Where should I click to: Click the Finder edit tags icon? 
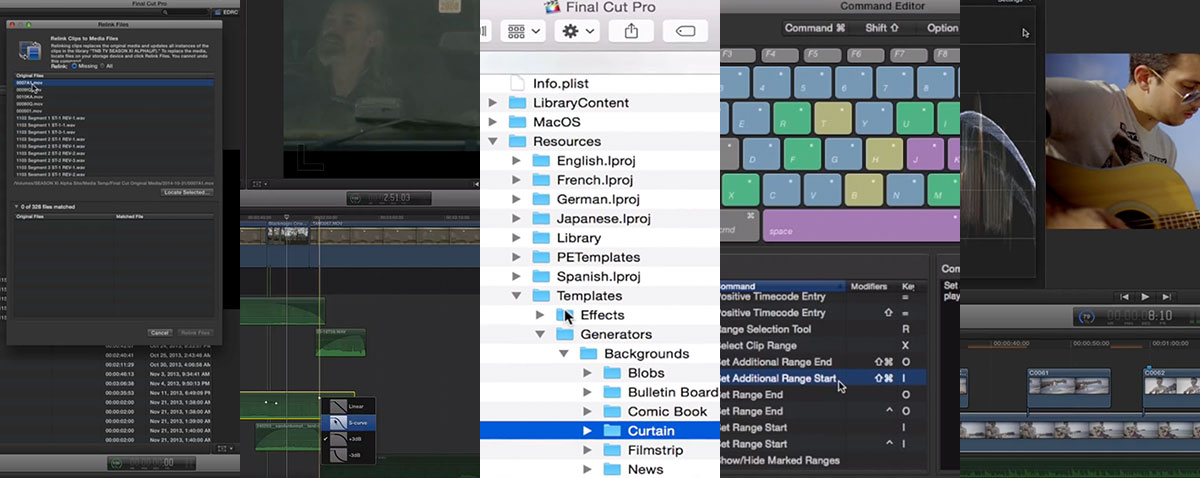(x=685, y=31)
